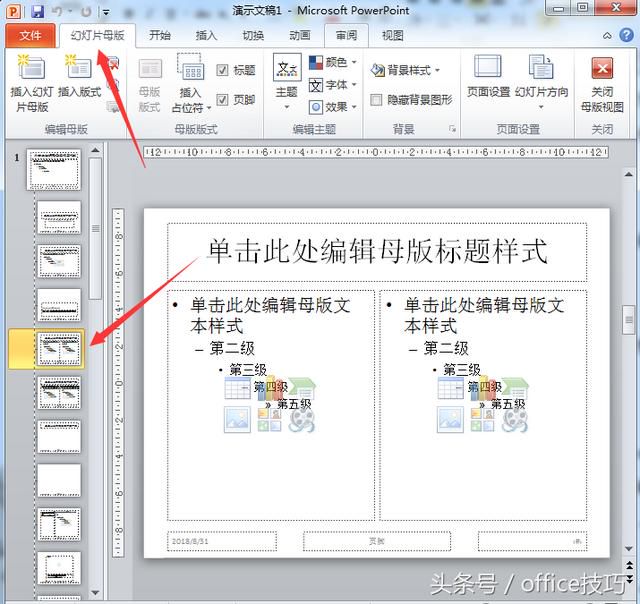Viewport: 640px width, 604px height.
Task: Click the slide number placeholder at bottom right
Action: (x=532, y=541)
